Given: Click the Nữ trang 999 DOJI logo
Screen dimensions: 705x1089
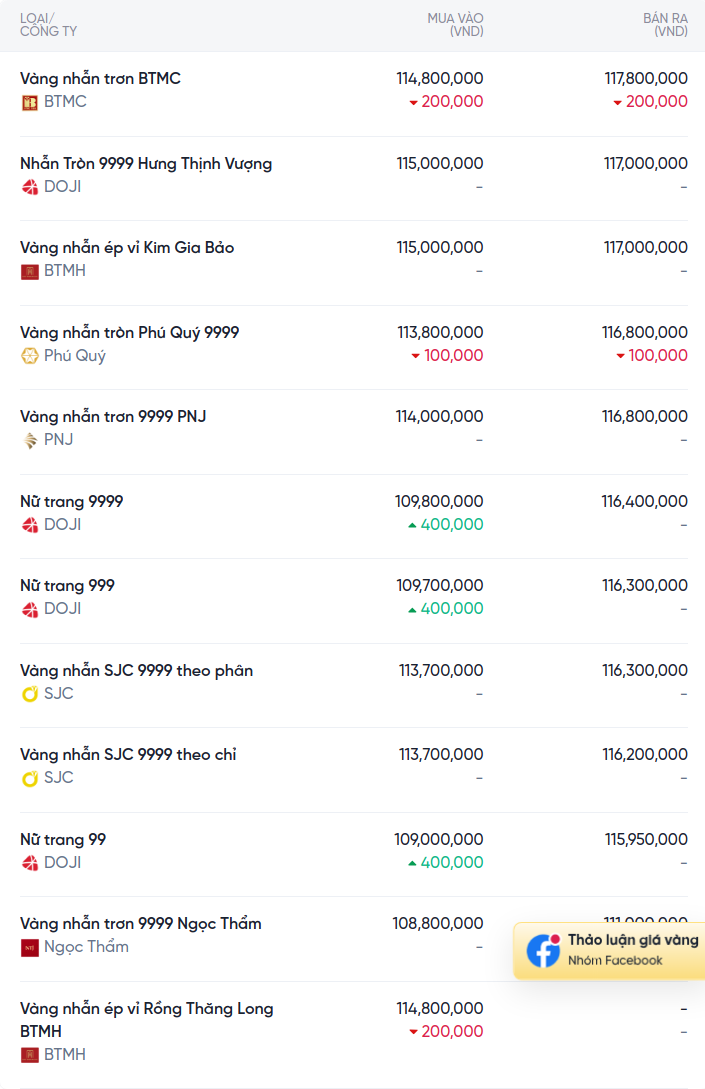Looking at the screenshot, I should tap(29, 610).
